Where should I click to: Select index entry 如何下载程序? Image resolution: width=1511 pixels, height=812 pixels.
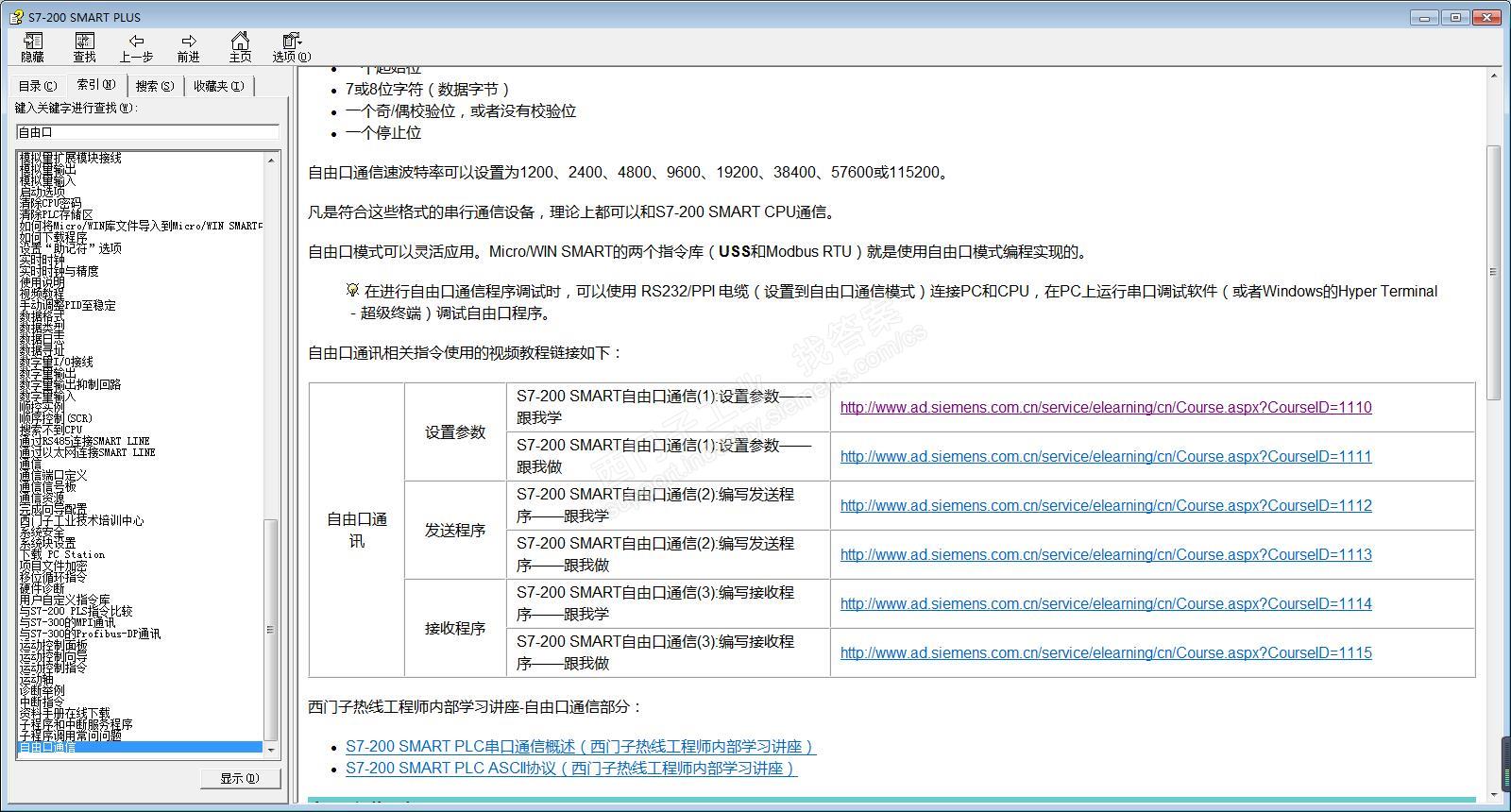[x=53, y=237]
